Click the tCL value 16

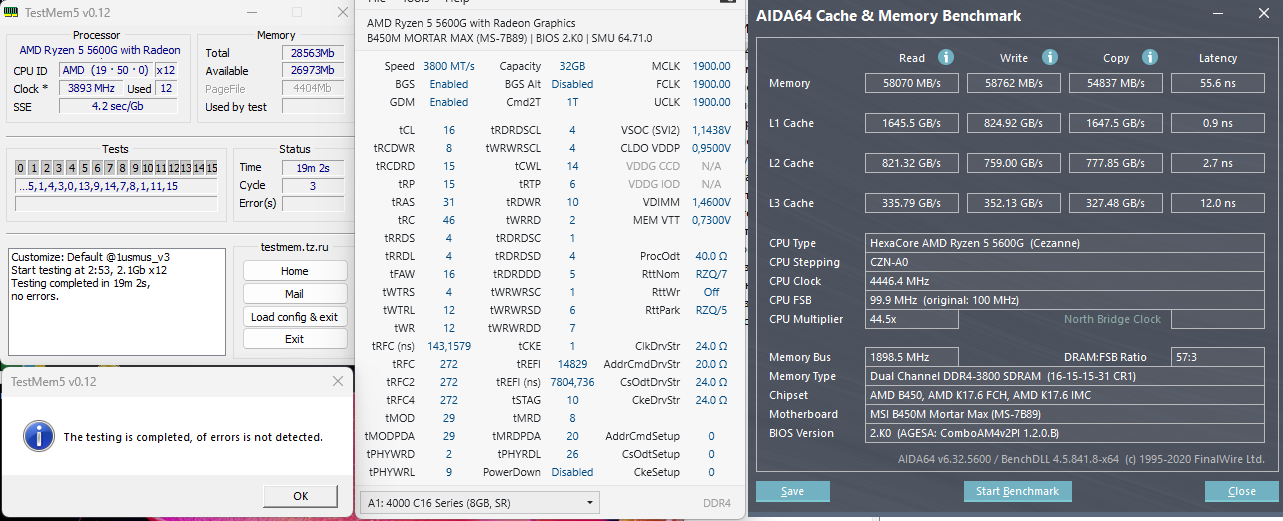pyautogui.click(x=449, y=130)
